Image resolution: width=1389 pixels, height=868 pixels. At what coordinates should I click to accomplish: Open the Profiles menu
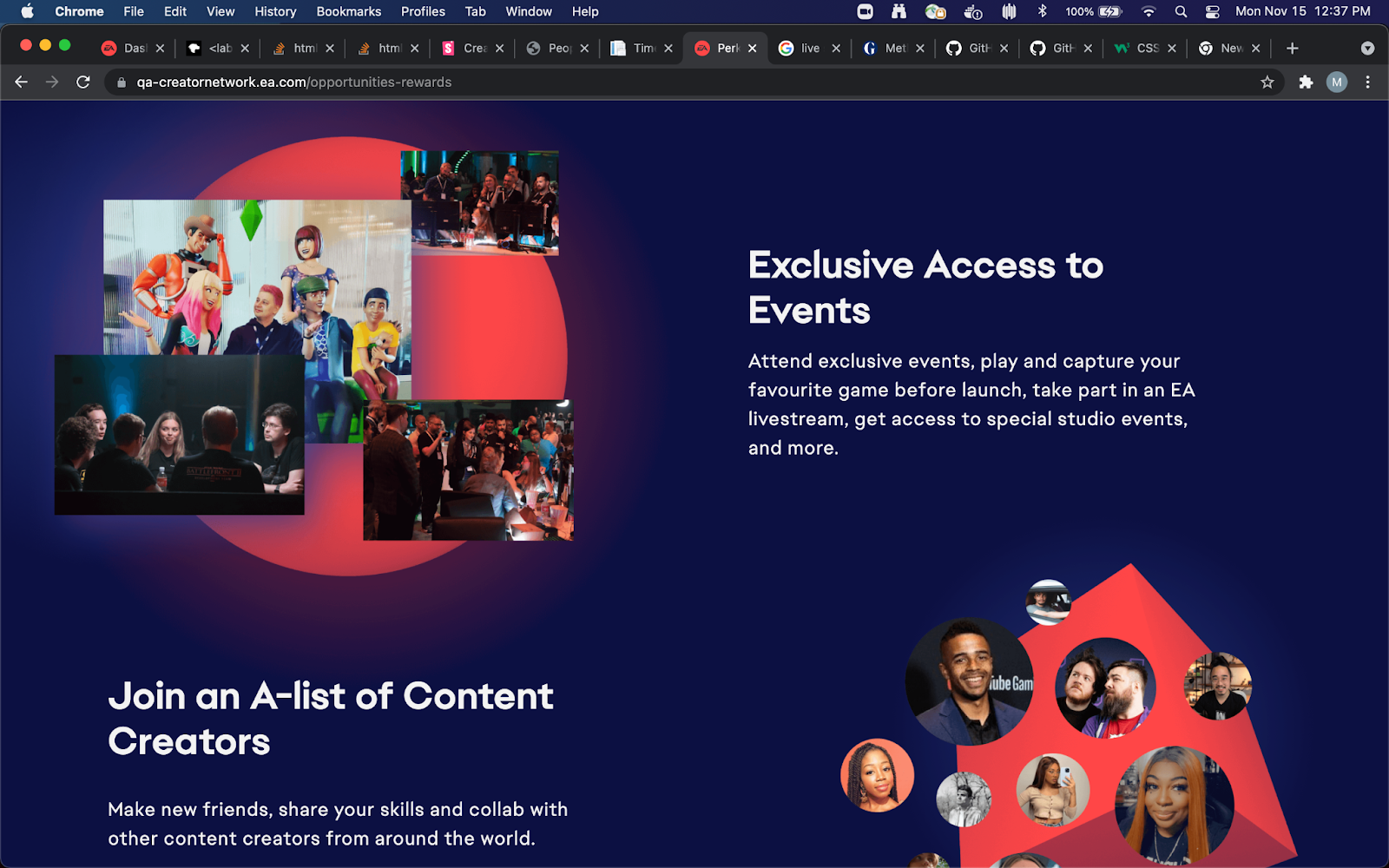tap(423, 11)
